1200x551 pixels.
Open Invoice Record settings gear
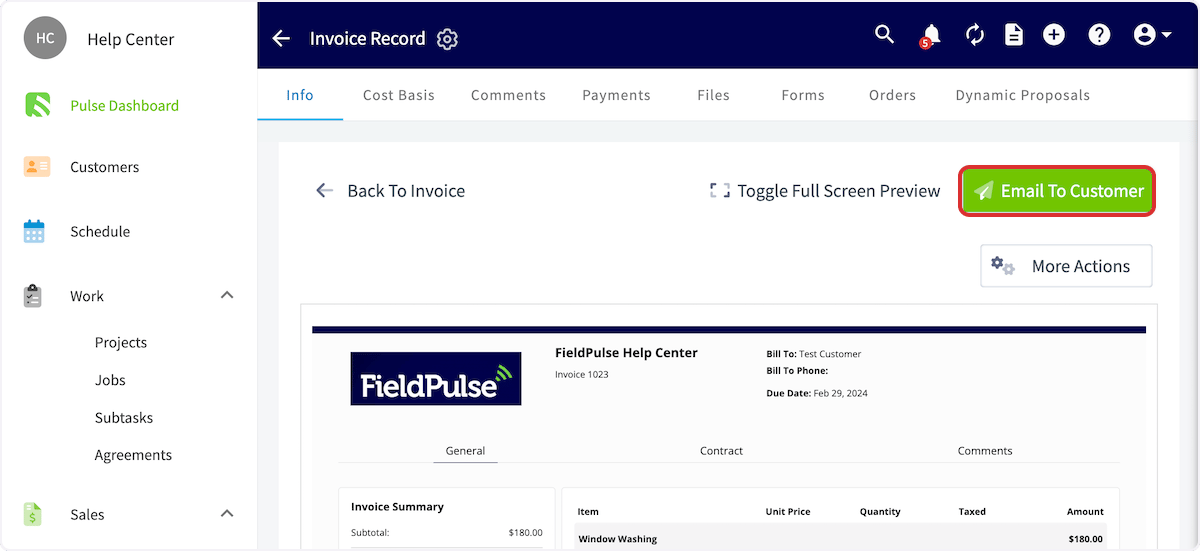(447, 39)
